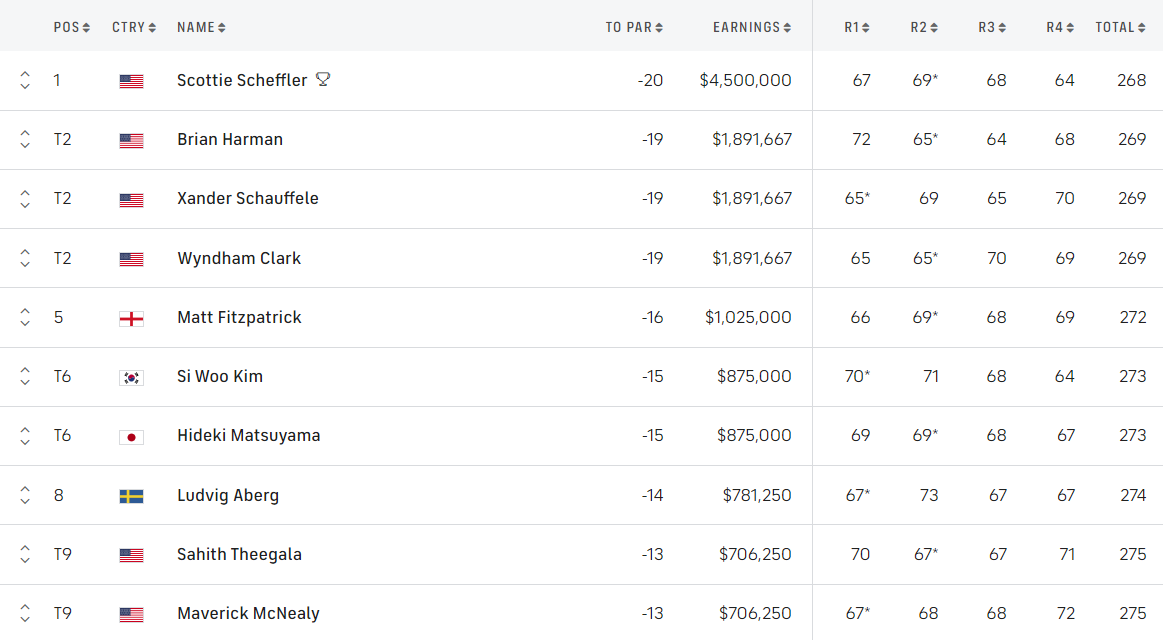Expand Ludvig Aberg's scorecard row

[25, 495]
